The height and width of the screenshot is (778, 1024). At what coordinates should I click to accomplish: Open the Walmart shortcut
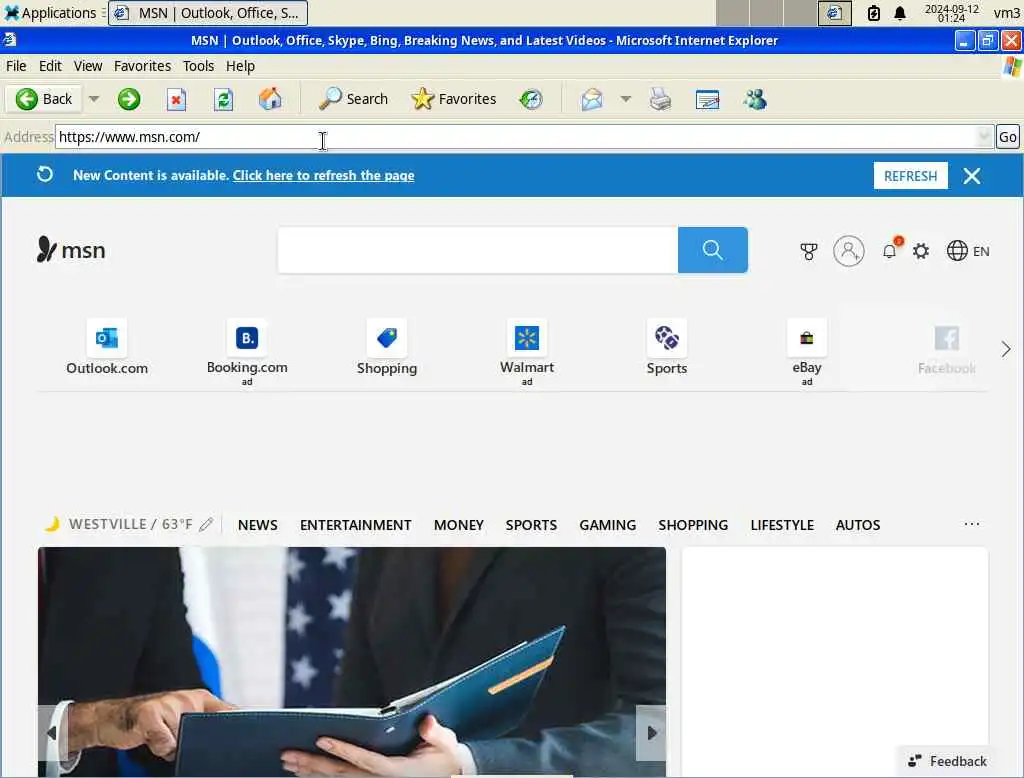527,353
